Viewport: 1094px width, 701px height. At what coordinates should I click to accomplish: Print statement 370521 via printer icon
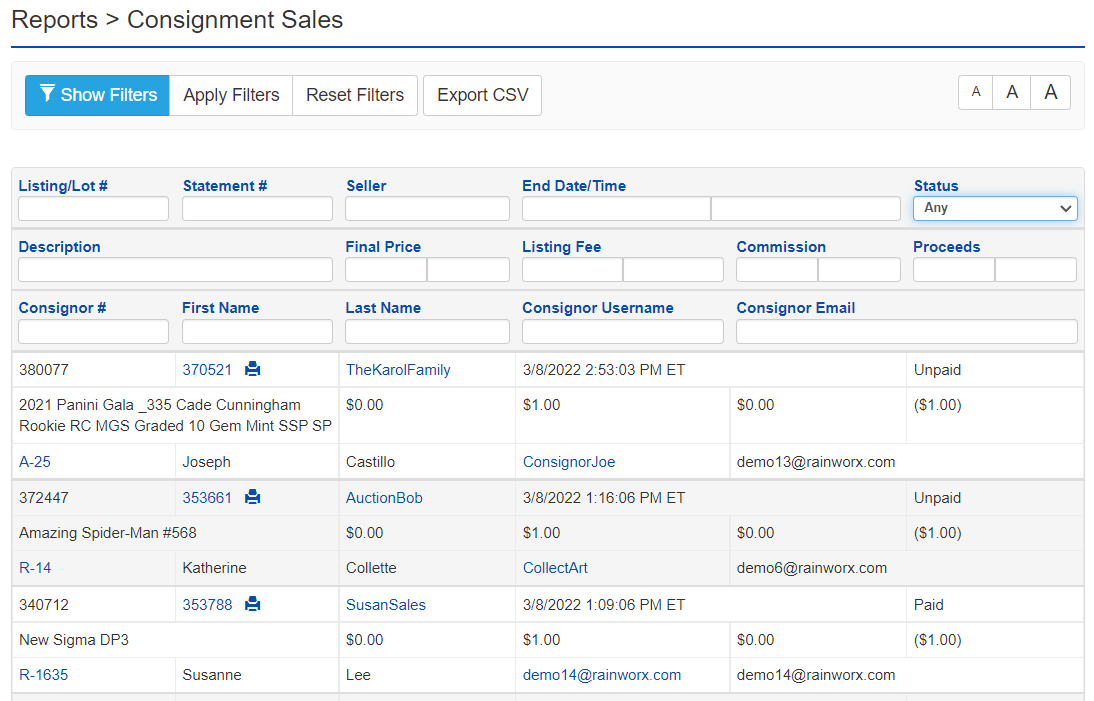coord(253,369)
